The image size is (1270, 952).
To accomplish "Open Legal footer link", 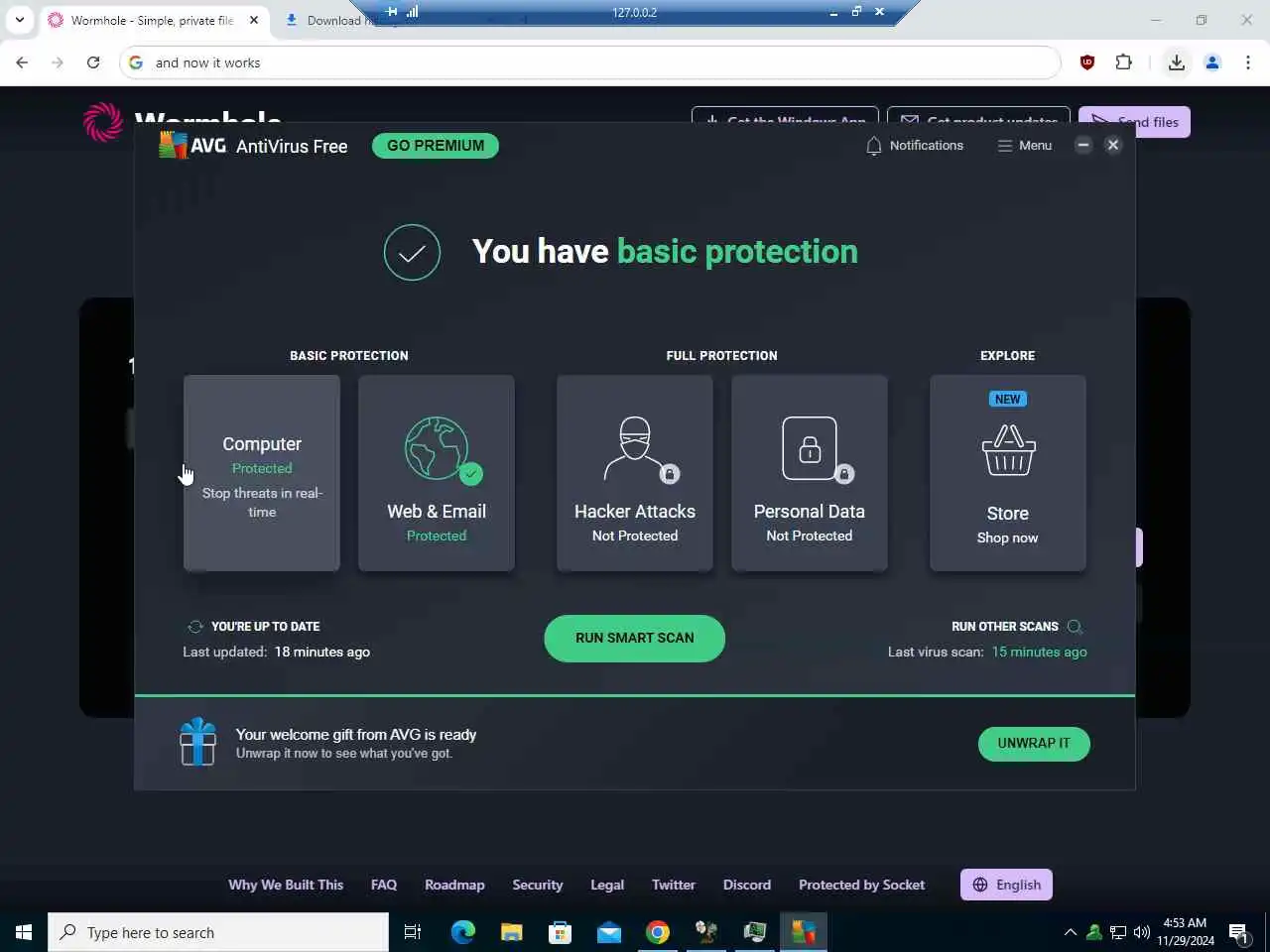I will pyautogui.click(x=607, y=885).
